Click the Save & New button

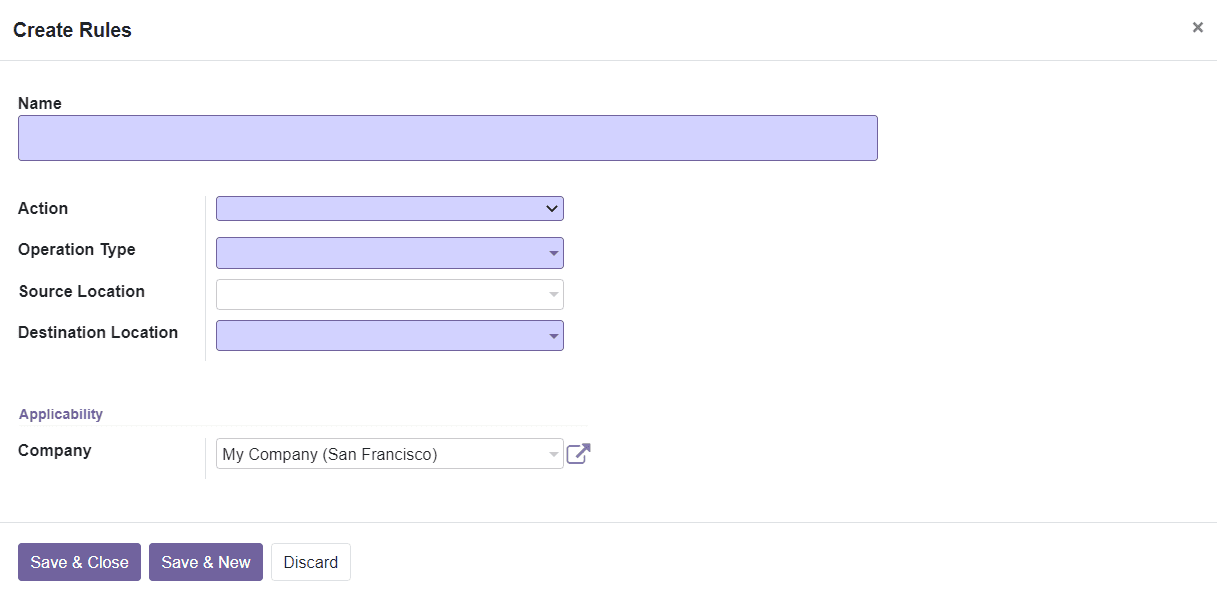pos(205,562)
